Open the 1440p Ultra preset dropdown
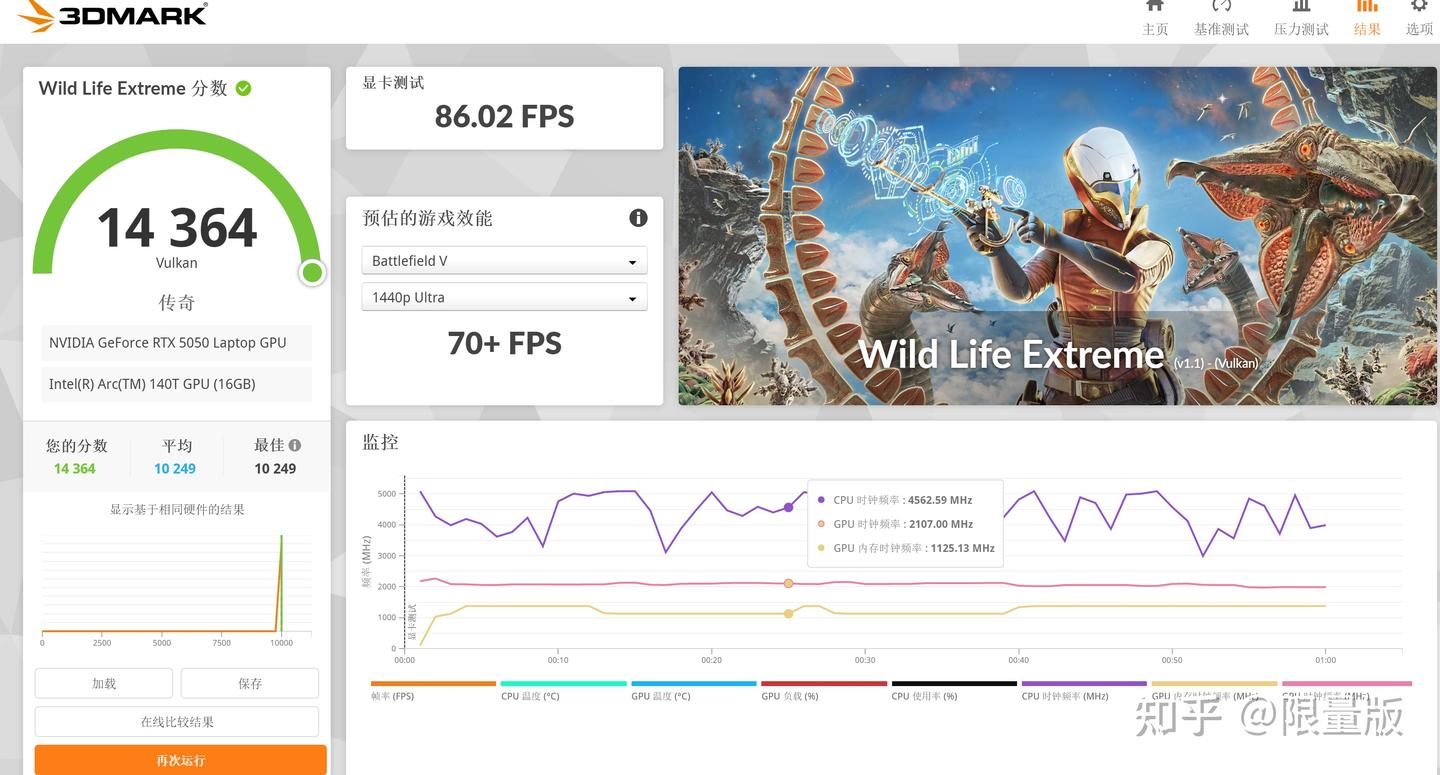The height and width of the screenshot is (775, 1440). click(x=504, y=297)
